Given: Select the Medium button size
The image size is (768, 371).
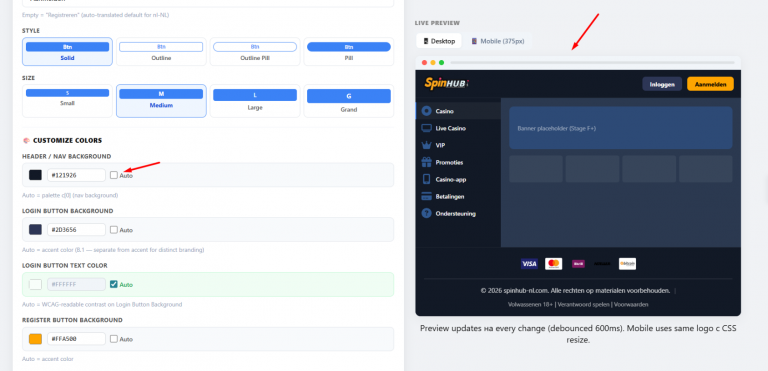Looking at the screenshot, I should (161, 101).
